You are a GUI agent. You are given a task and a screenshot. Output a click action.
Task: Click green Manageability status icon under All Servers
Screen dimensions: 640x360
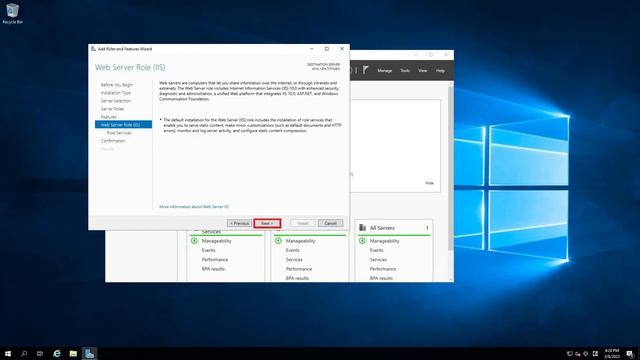tap(362, 241)
